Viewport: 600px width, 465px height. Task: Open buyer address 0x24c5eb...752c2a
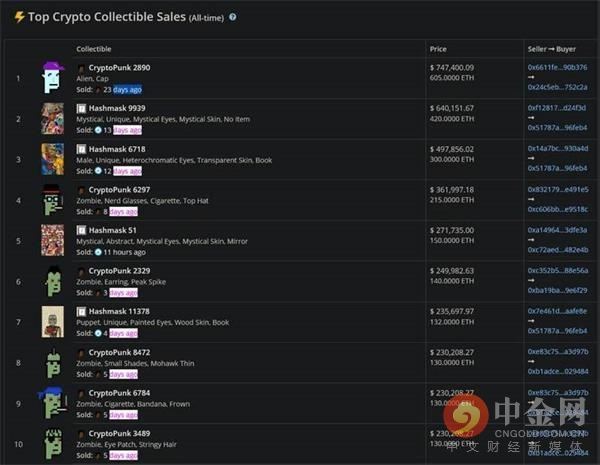tap(557, 87)
